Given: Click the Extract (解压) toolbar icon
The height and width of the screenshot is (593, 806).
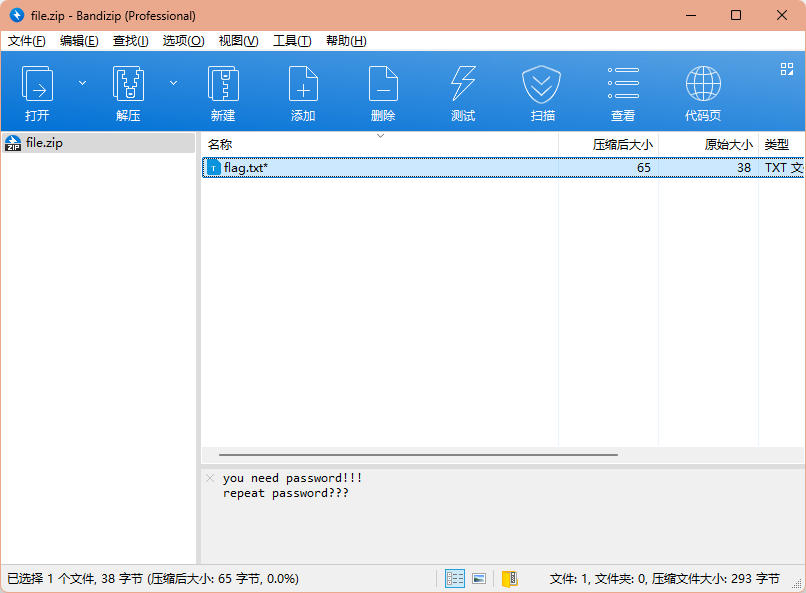Looking at the screenshot, I should tap(128, 85).
